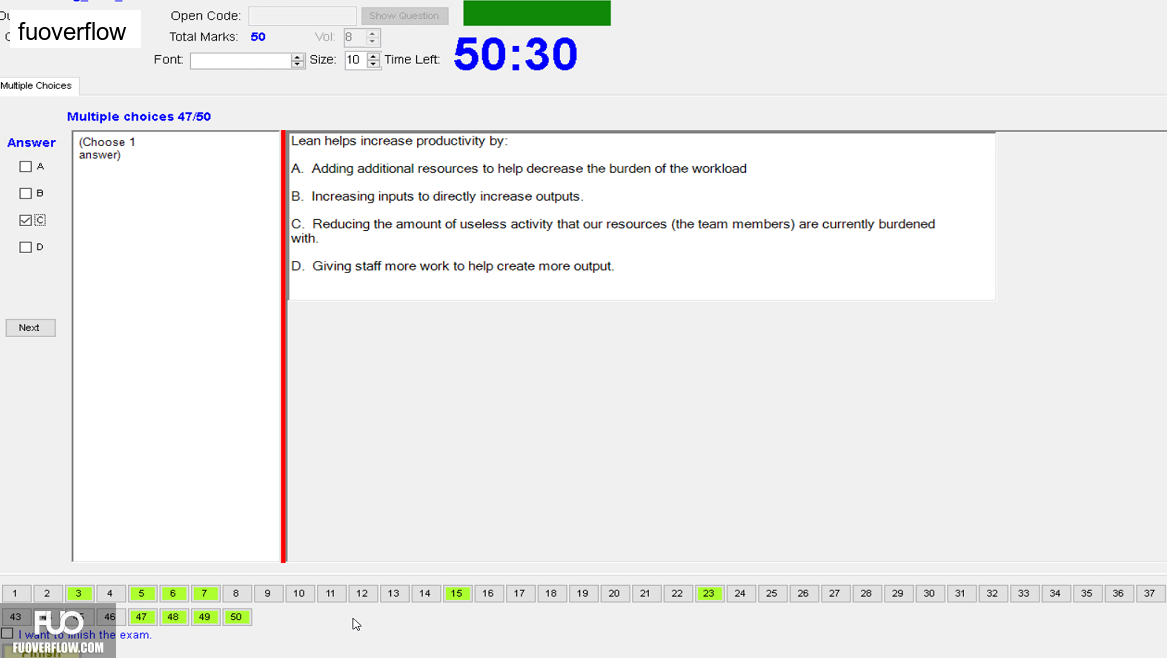1167x658 pixels.
Task: Go to question 2
Action: [x=47, y=593]
